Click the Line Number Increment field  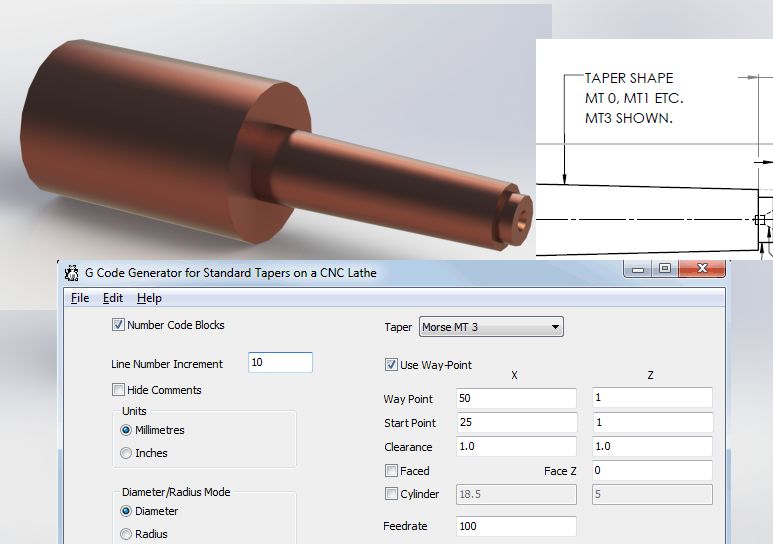(280, 363)
